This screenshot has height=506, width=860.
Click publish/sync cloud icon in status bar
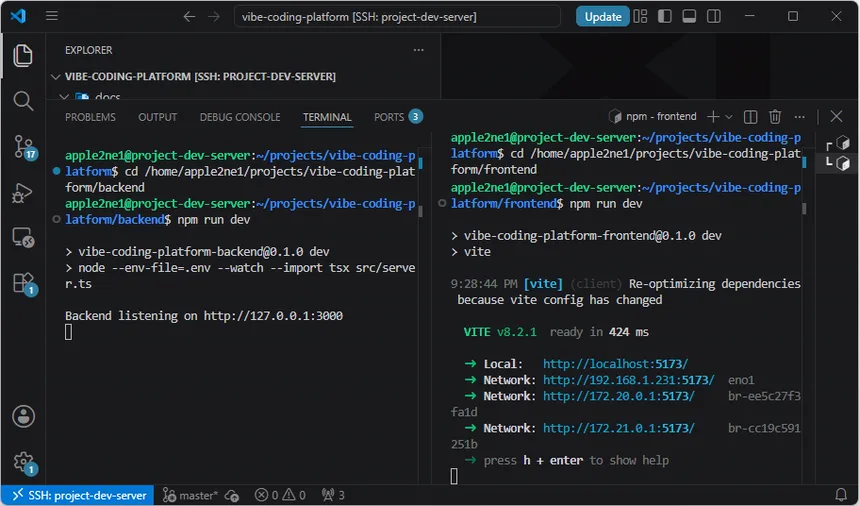point(232,496)
